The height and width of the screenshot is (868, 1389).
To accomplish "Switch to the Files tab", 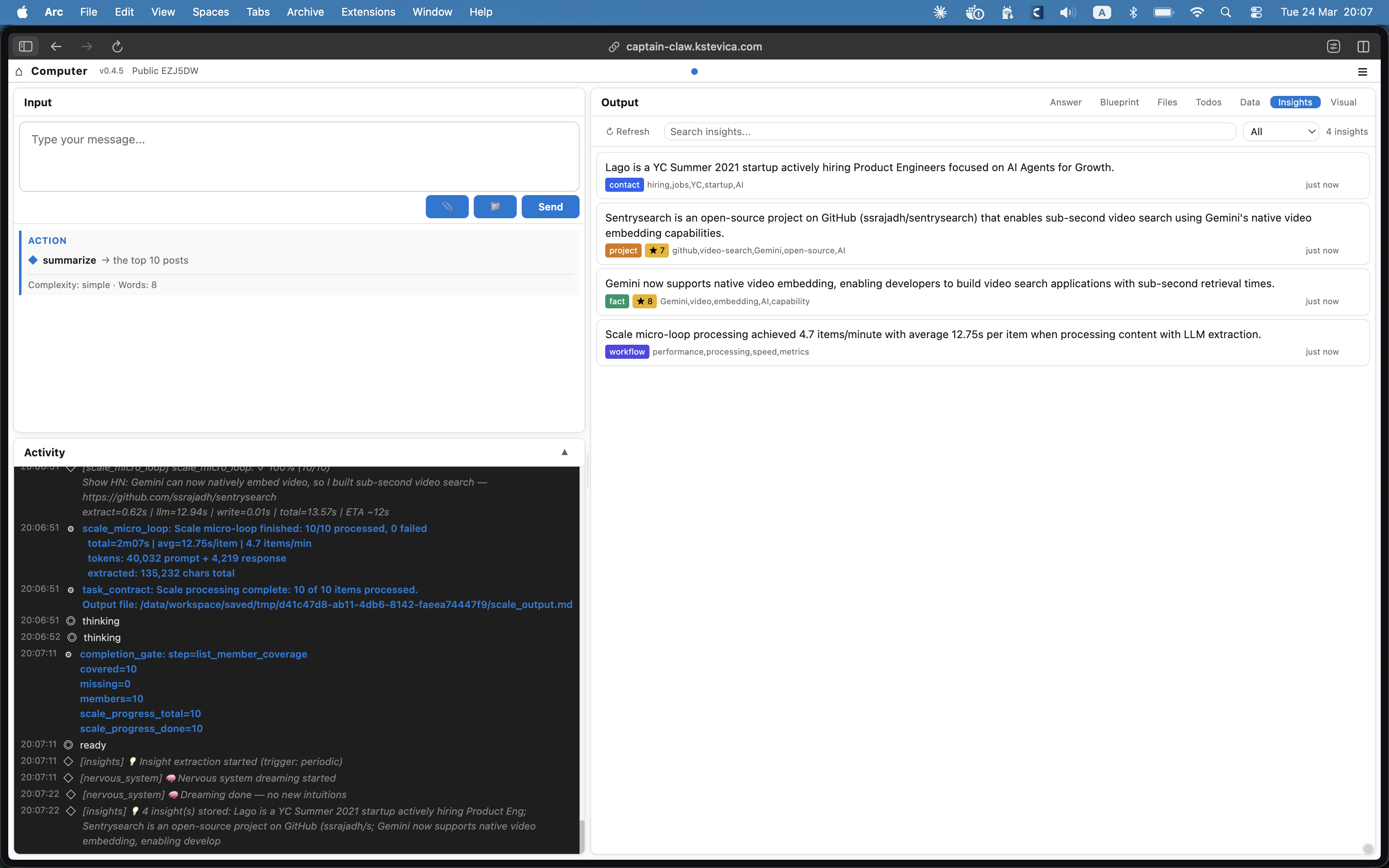I will (x=1167, y=102).
